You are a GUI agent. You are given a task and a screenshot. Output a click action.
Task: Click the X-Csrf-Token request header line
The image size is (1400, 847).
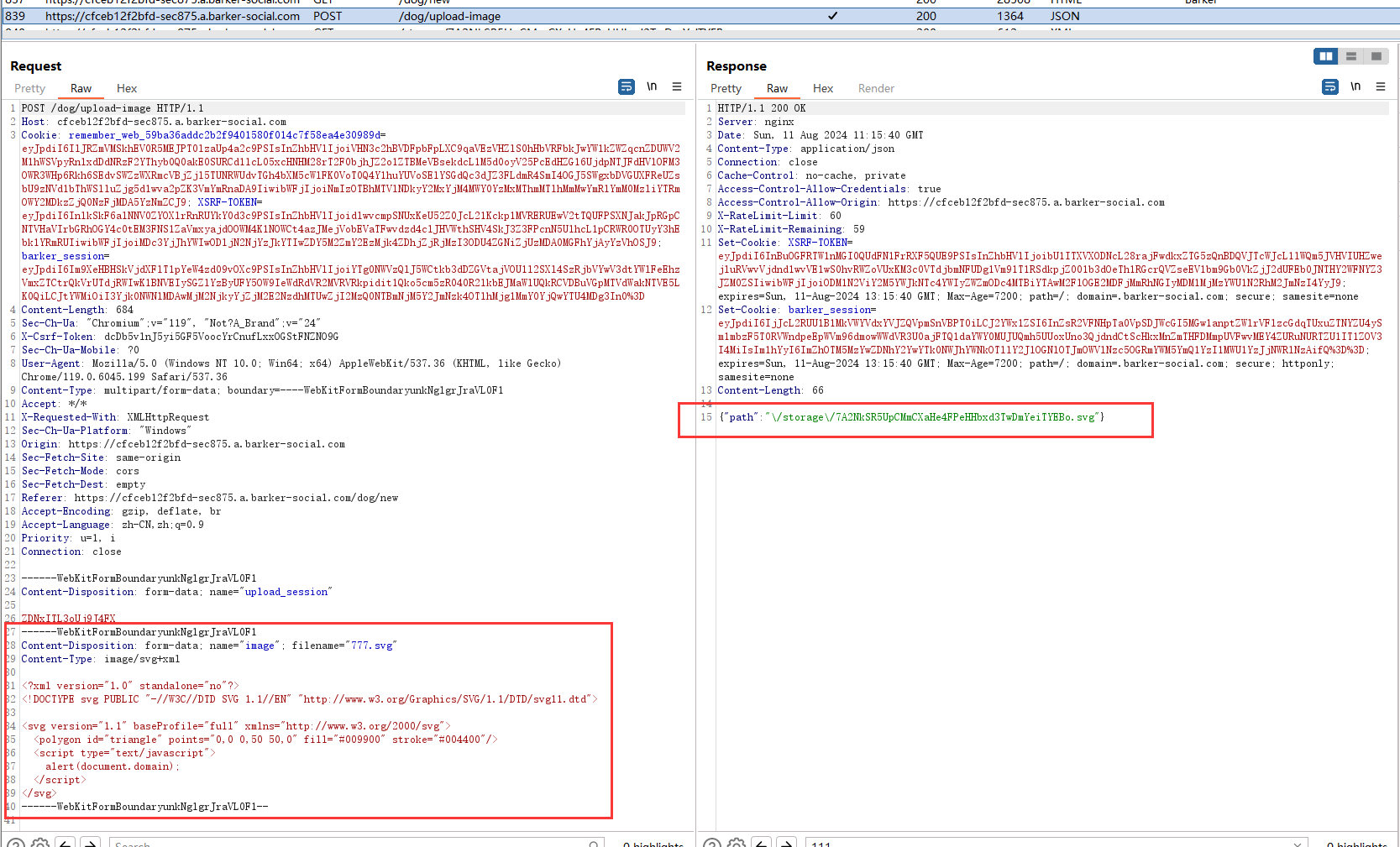[180, 337]
